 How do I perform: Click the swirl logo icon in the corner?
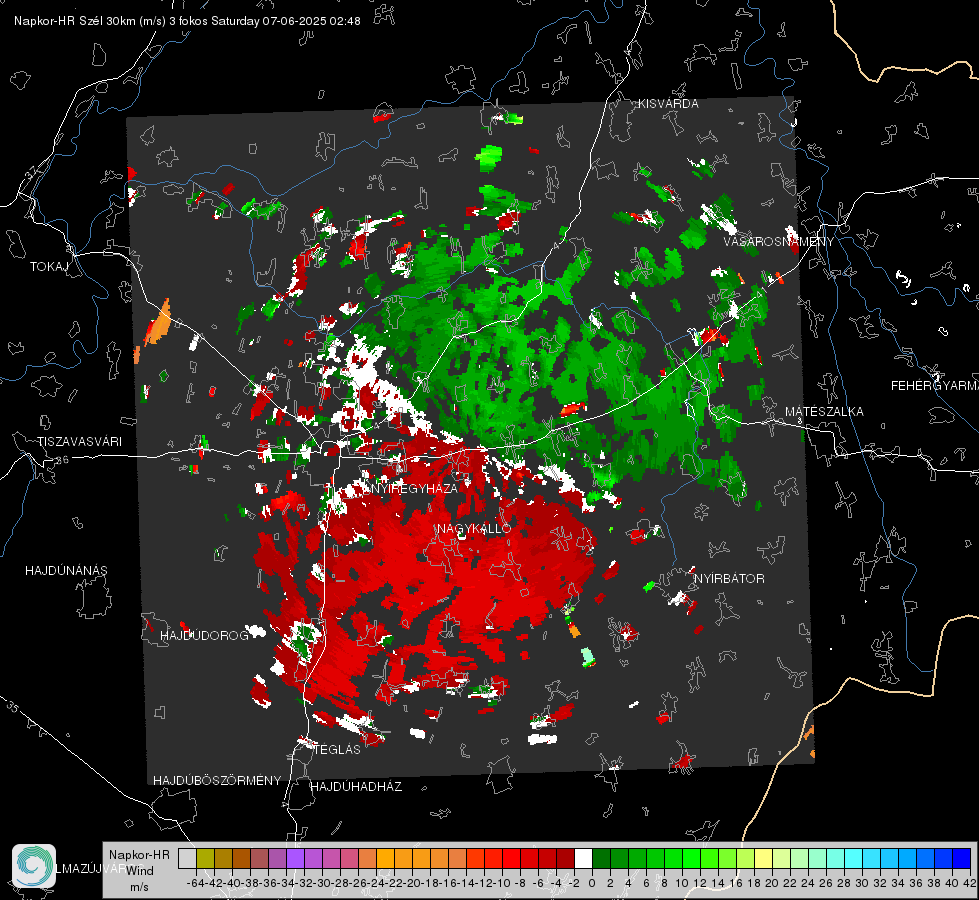click(x=34, y=866)
